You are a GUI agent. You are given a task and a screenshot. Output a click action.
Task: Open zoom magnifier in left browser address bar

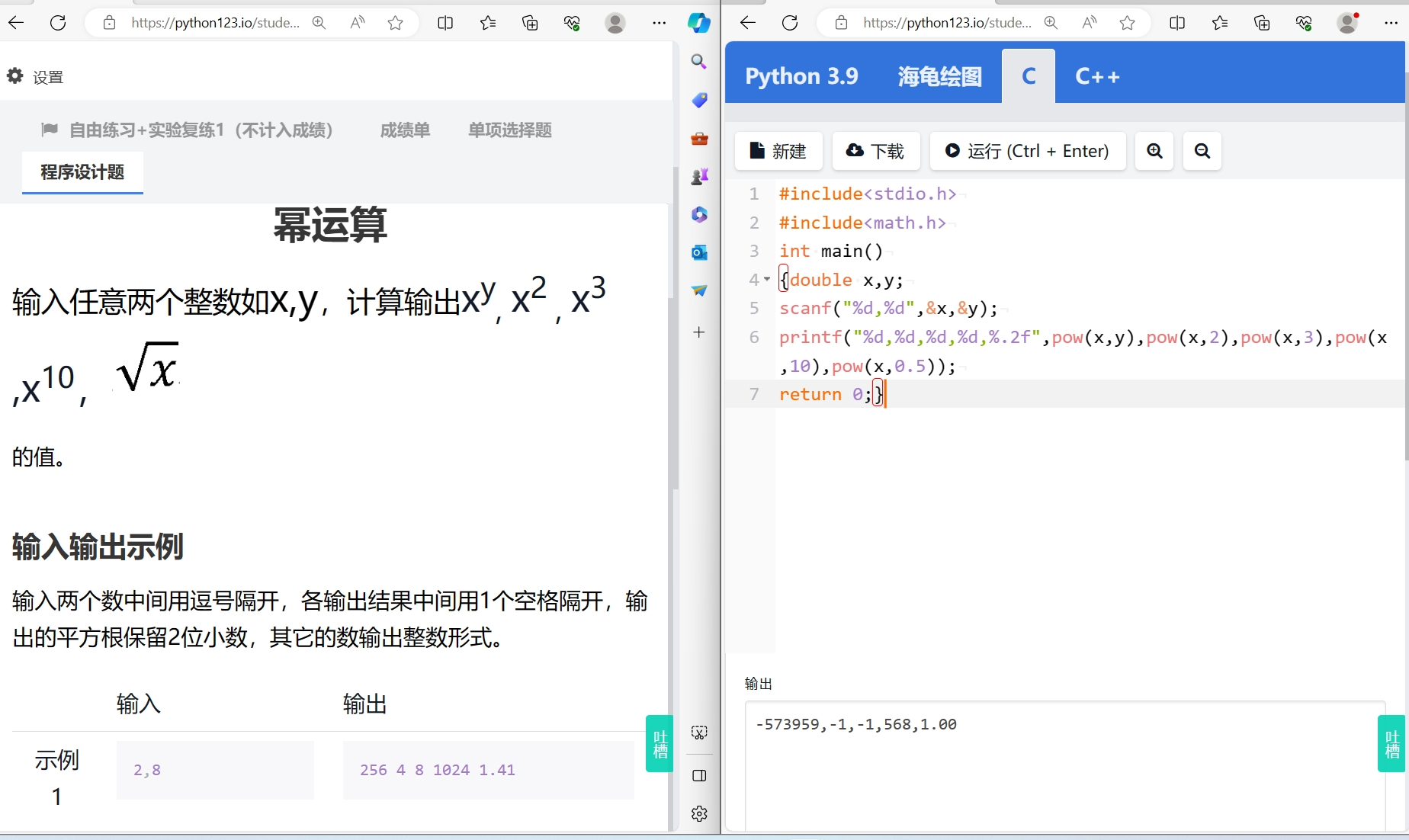click(319, 23)
